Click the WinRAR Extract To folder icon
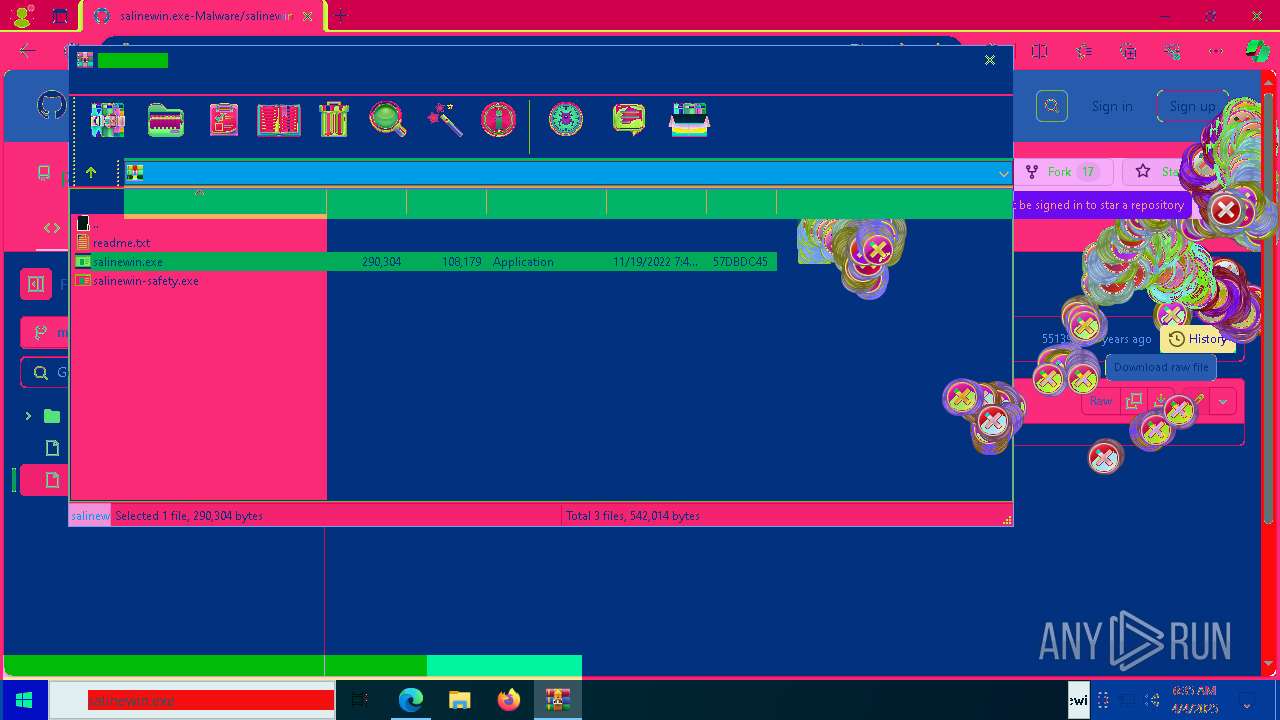This screenshot has height=720, width=1280. click(166, 120)
